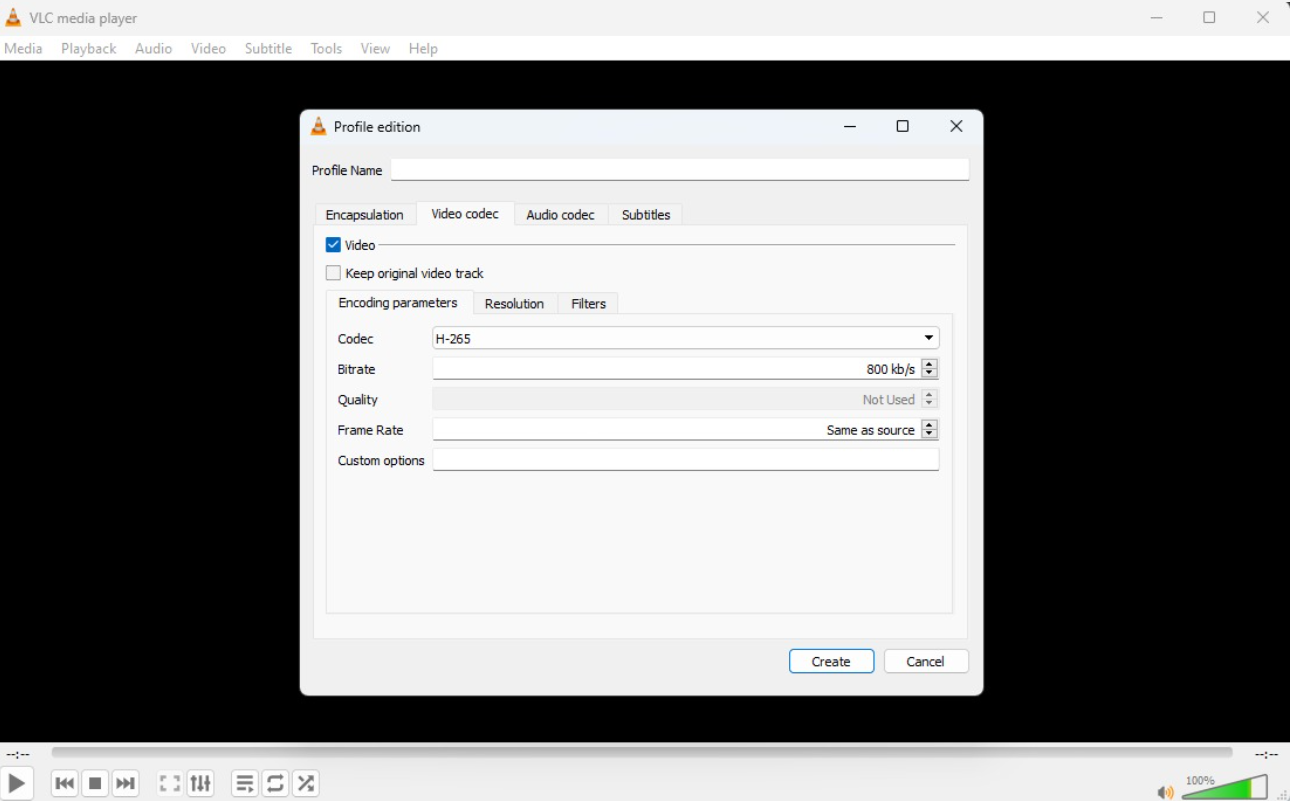
Task: Toggle random shuffle playback icon
Action: [306, 783]
